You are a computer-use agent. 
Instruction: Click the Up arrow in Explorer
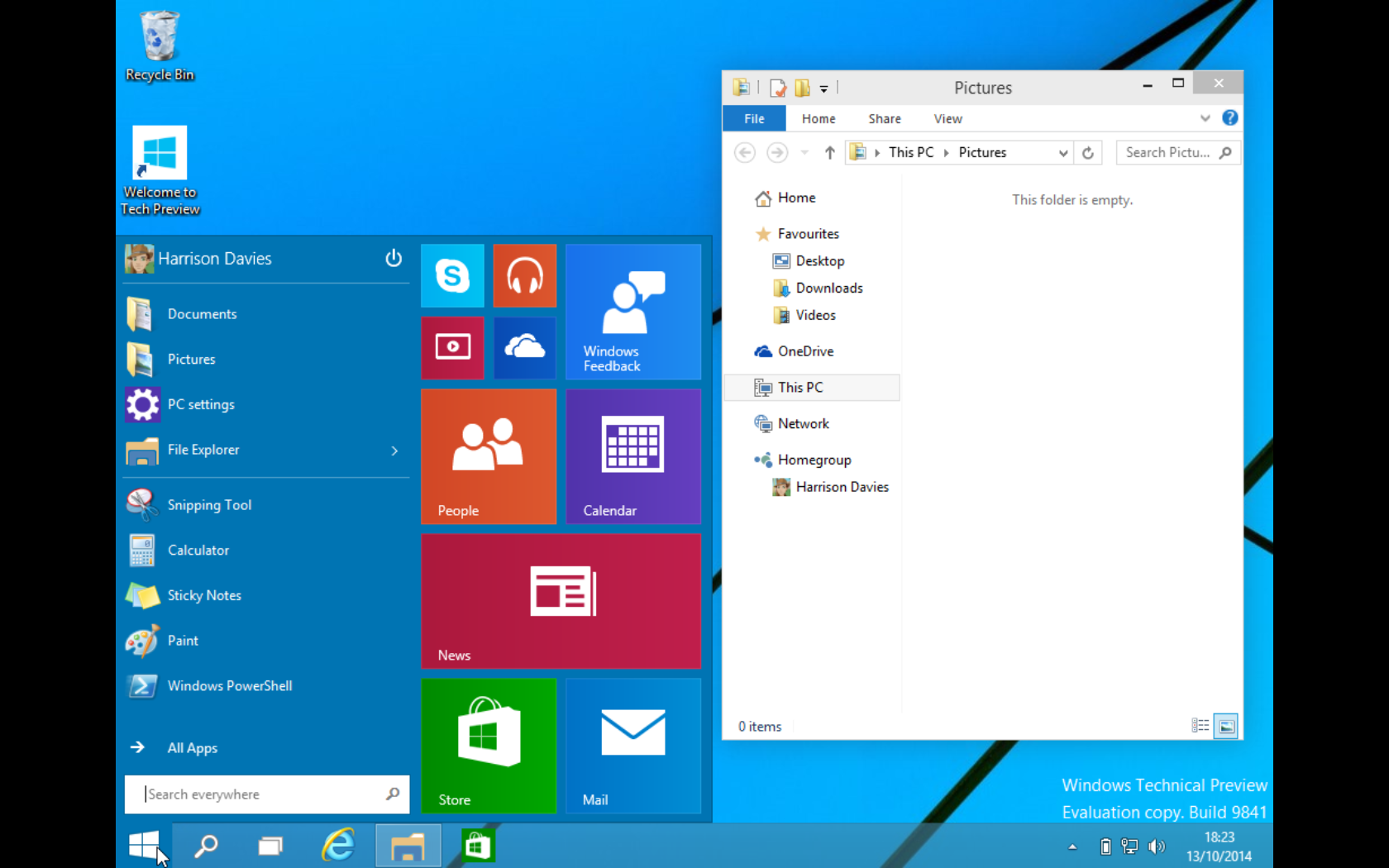[x=830, y=152]
